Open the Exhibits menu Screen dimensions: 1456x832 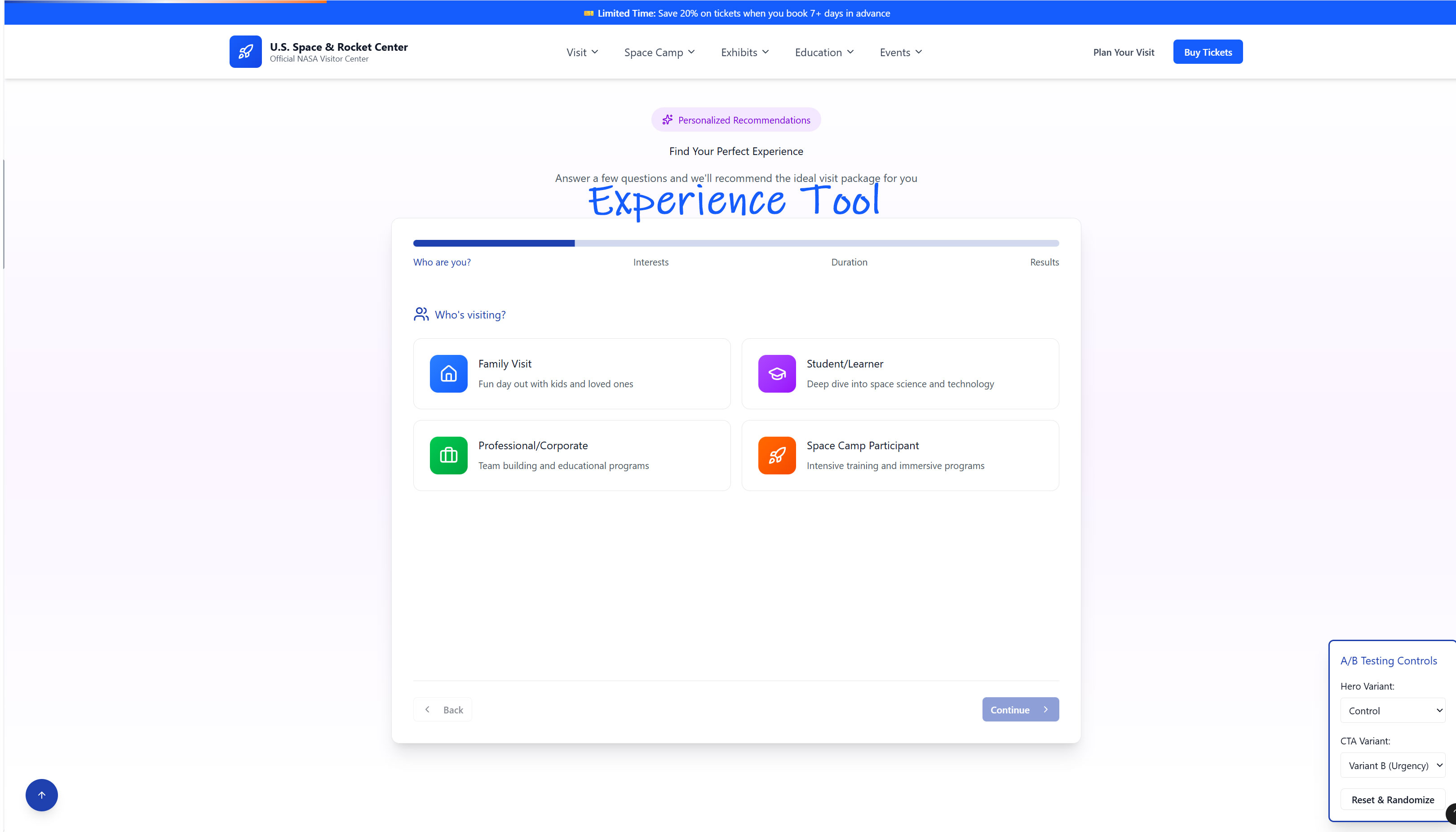pos(744,53)
